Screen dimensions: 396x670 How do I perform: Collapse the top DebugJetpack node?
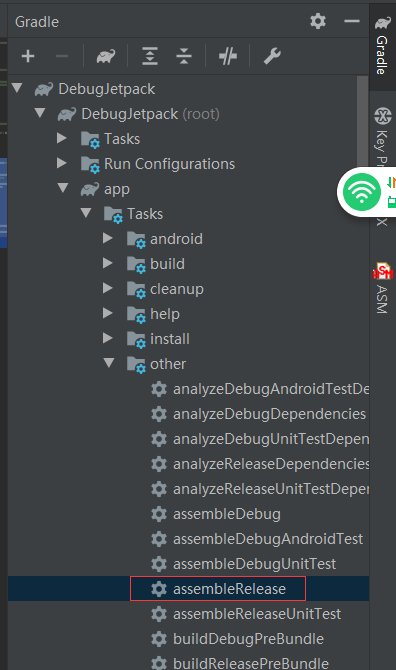(17, 88)
